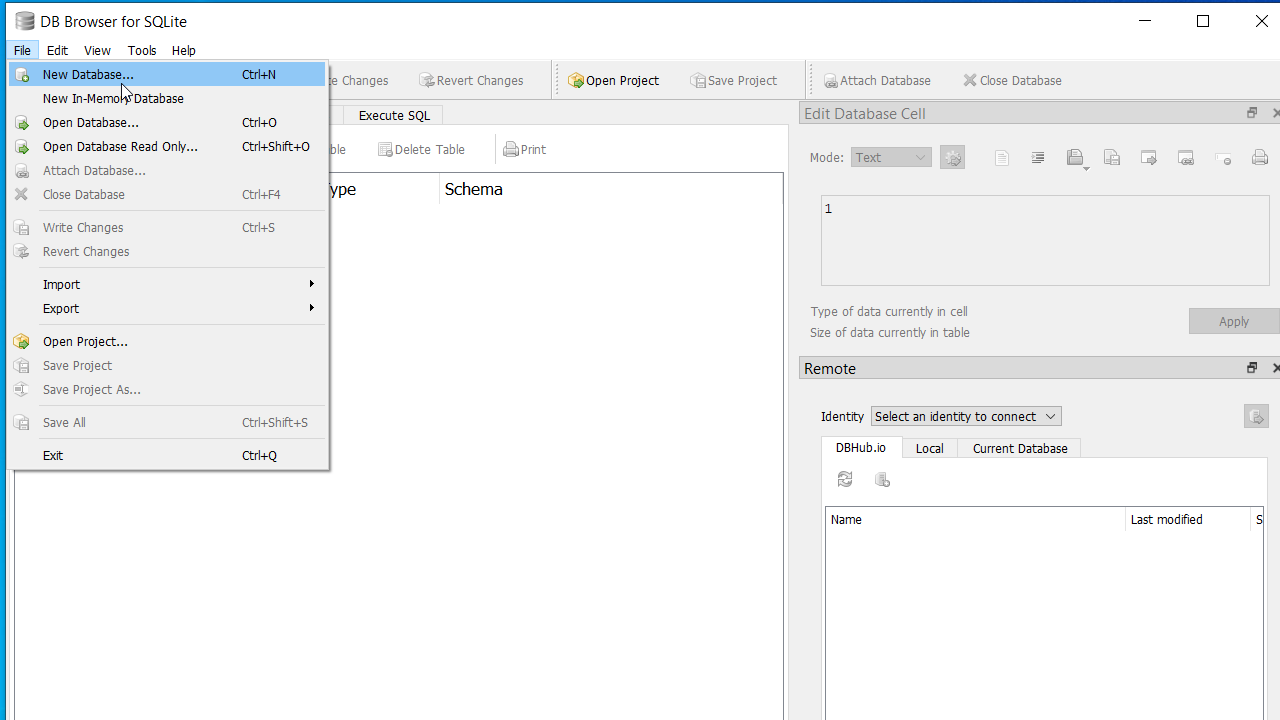
Task: Switch to the DBHub.io tab
Action: 861,447
